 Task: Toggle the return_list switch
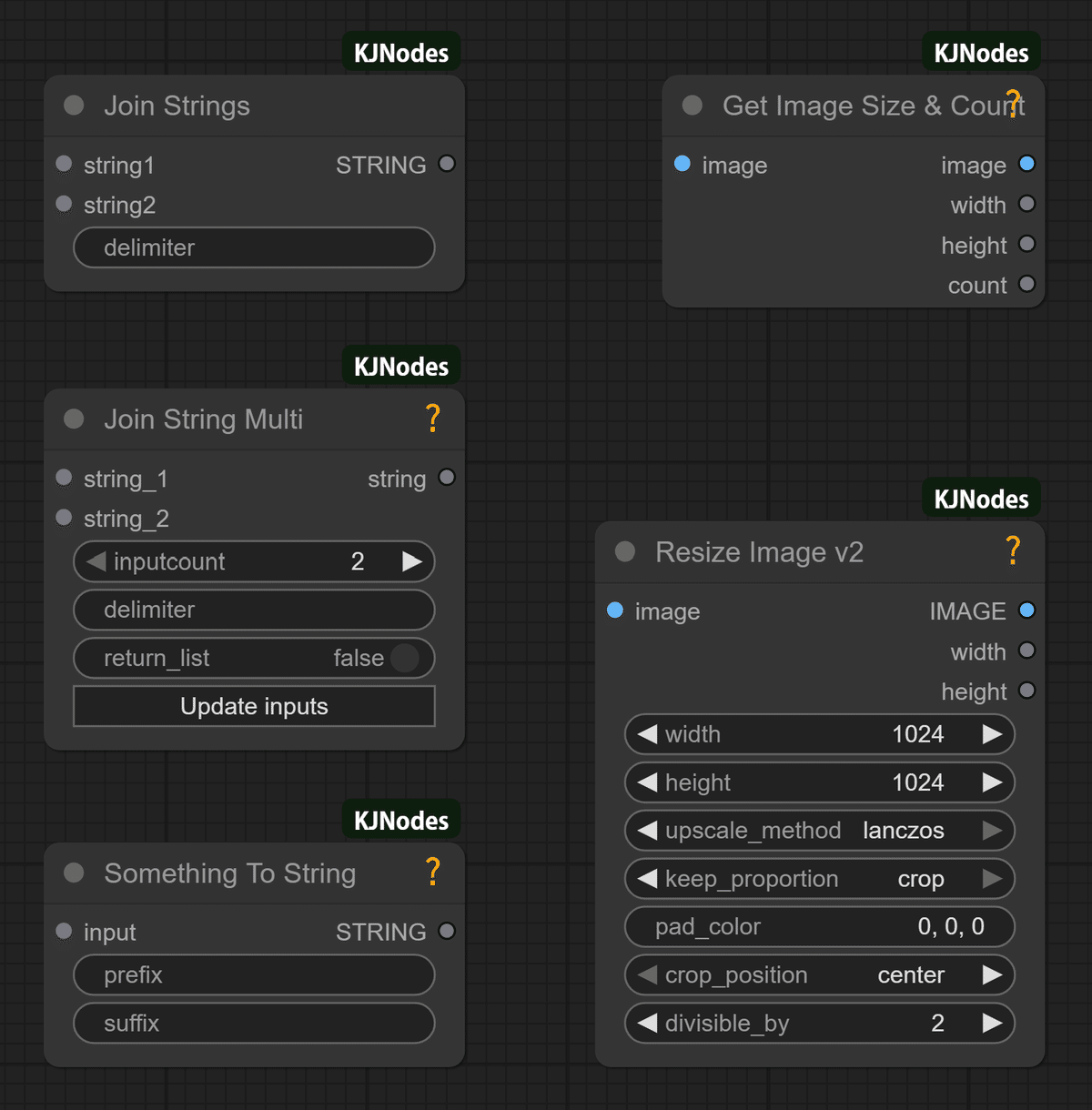(x=404, y=658)
